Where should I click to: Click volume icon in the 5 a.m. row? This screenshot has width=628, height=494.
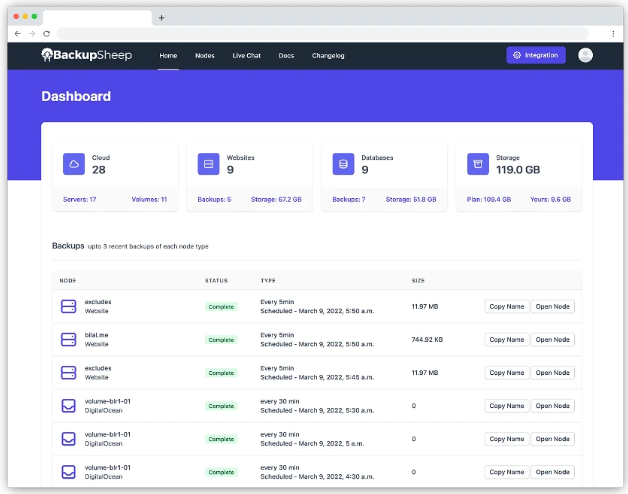coord(68,439)
